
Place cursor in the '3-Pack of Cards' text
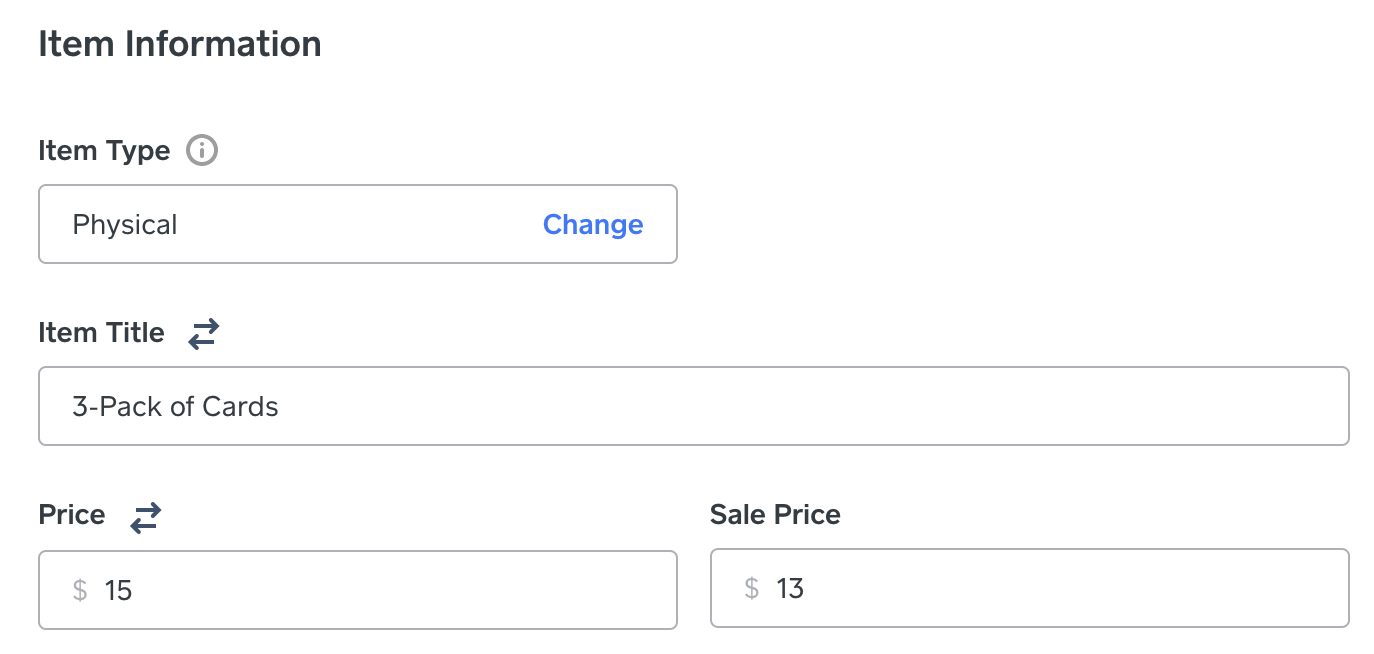pos(175,407)
